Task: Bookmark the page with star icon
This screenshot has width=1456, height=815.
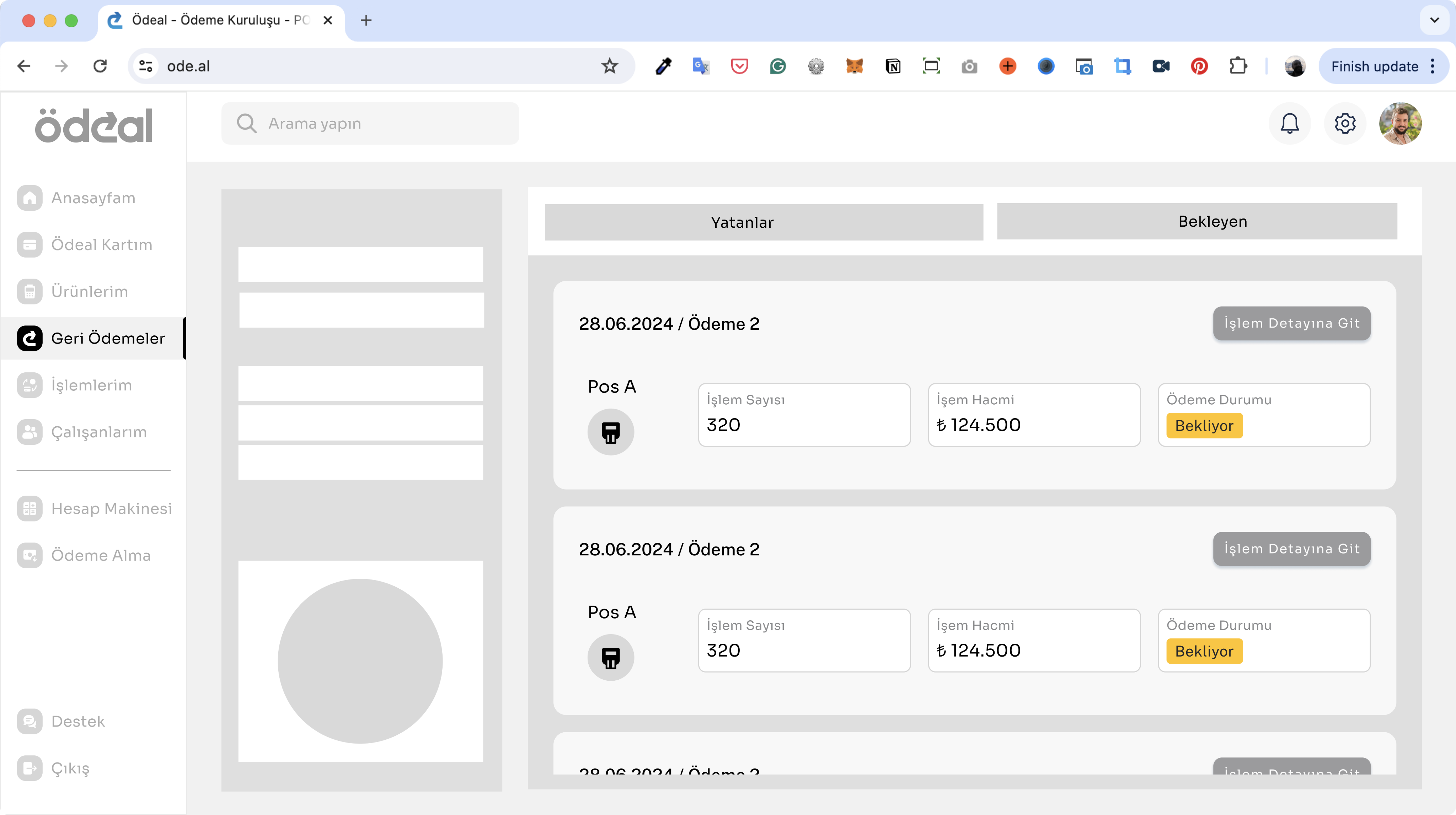Action: (x=609, y=66)
